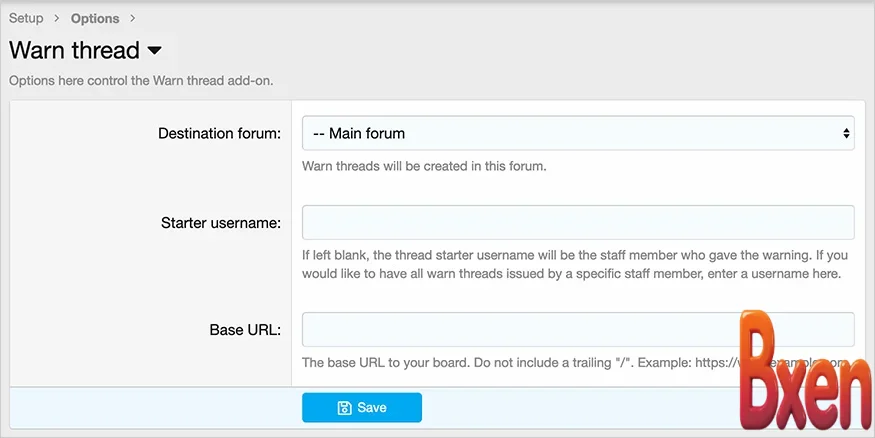Click the Base URL label
Viewport: 875px width, 438px height.
click(245, 329)
